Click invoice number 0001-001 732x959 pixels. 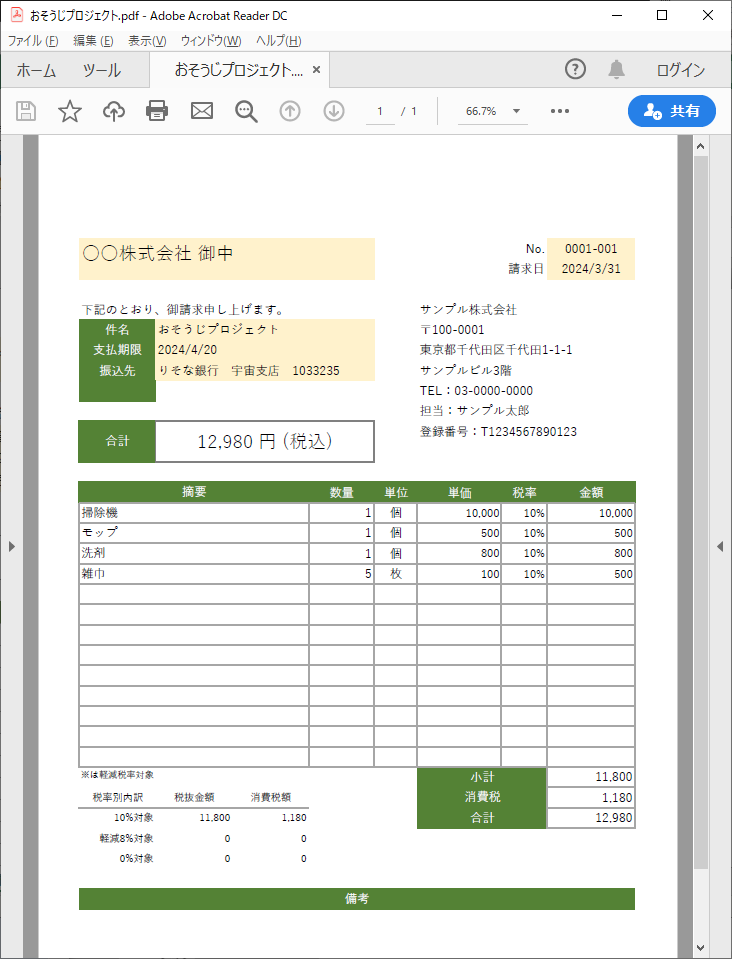[x=591, y=249]
